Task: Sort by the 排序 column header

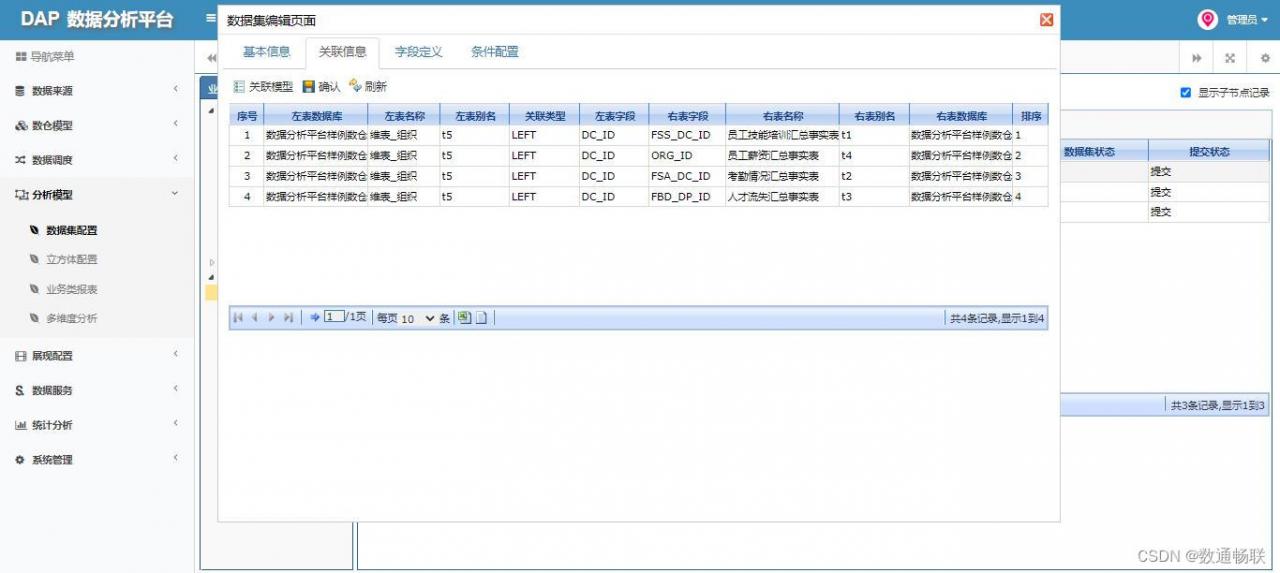Action: tap(1031, 116)
